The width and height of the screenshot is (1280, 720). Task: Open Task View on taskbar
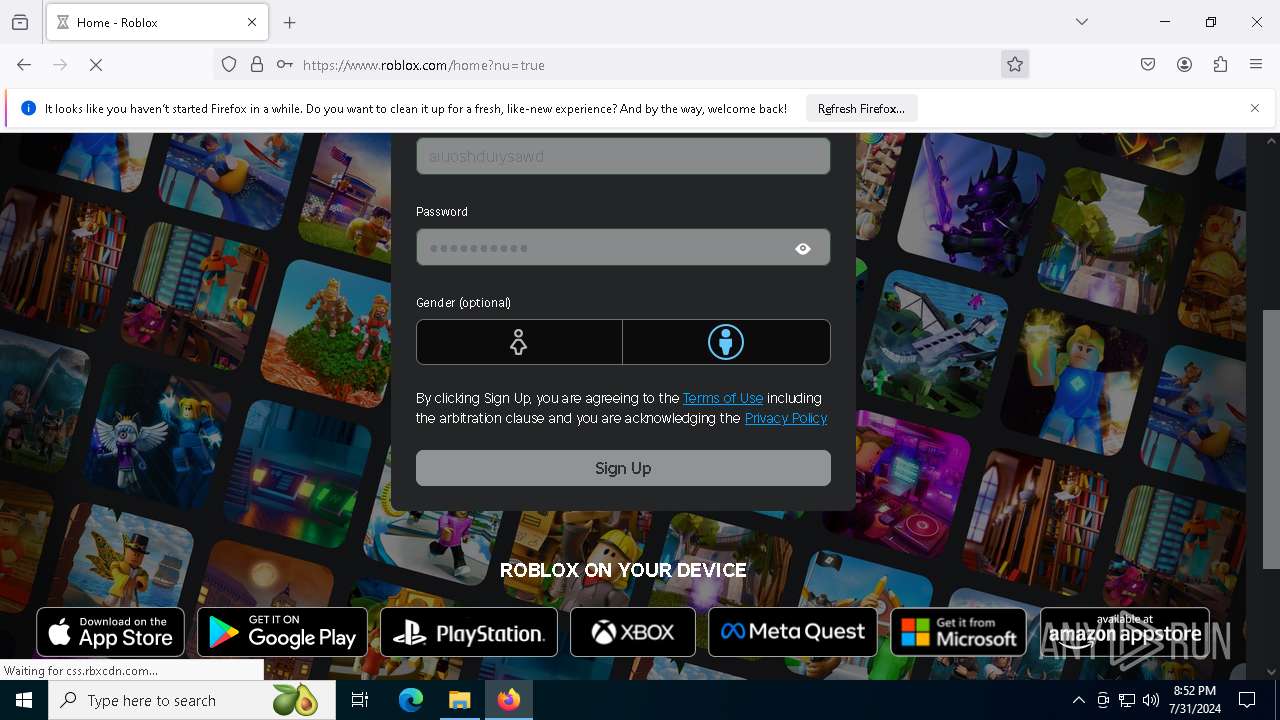tap(360, 700)
